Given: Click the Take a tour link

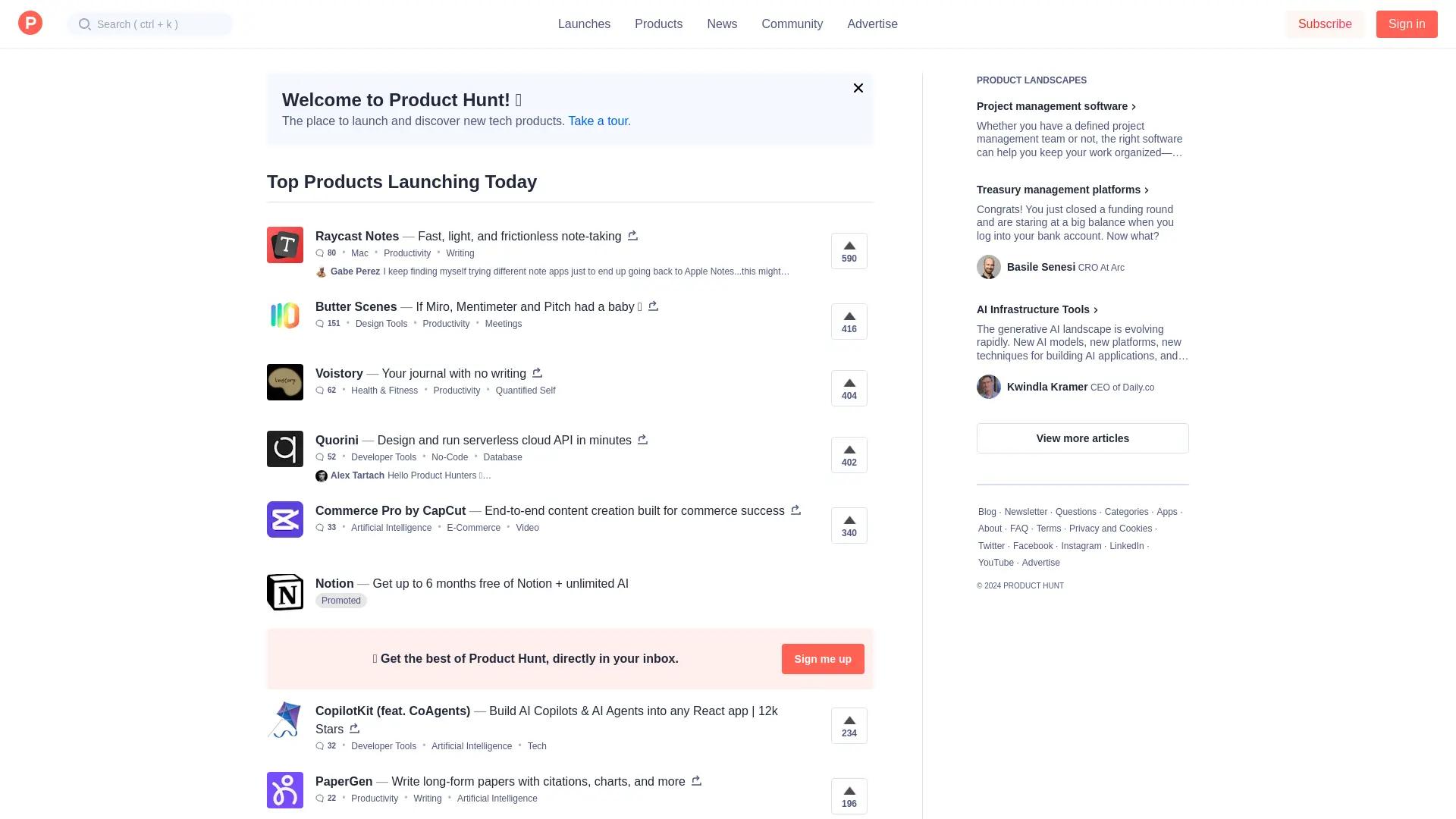Looking at the screenshot, I should tap(598, 121).
